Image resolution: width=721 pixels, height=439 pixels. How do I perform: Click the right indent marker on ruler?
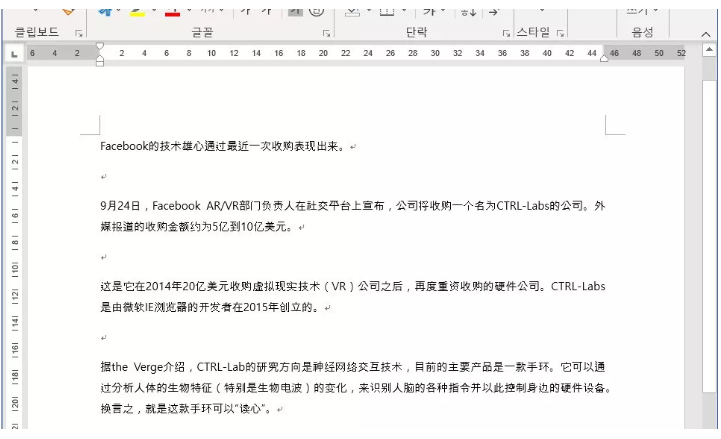pos(604,58)
